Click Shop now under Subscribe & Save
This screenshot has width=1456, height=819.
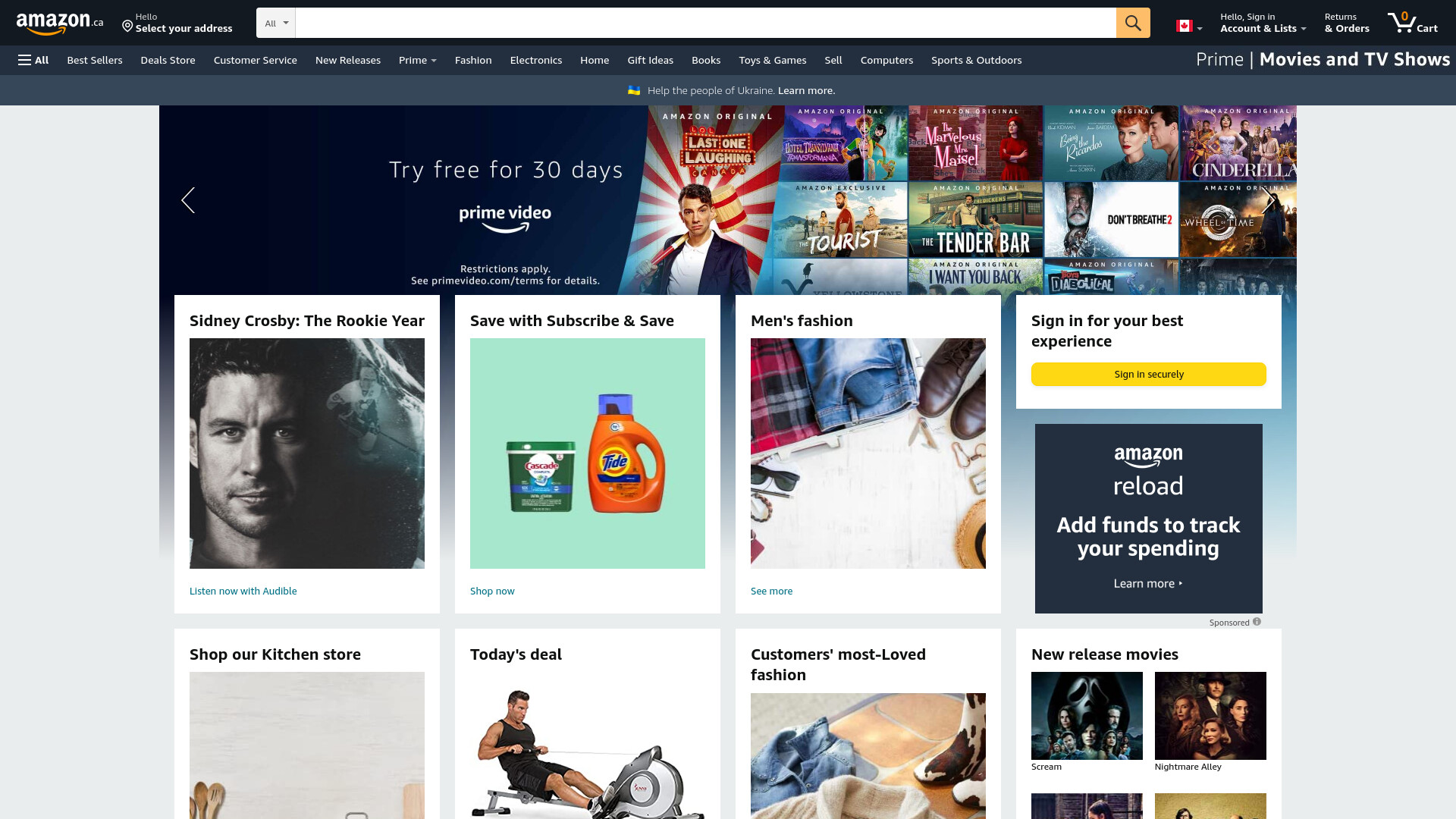coord(492,591)
